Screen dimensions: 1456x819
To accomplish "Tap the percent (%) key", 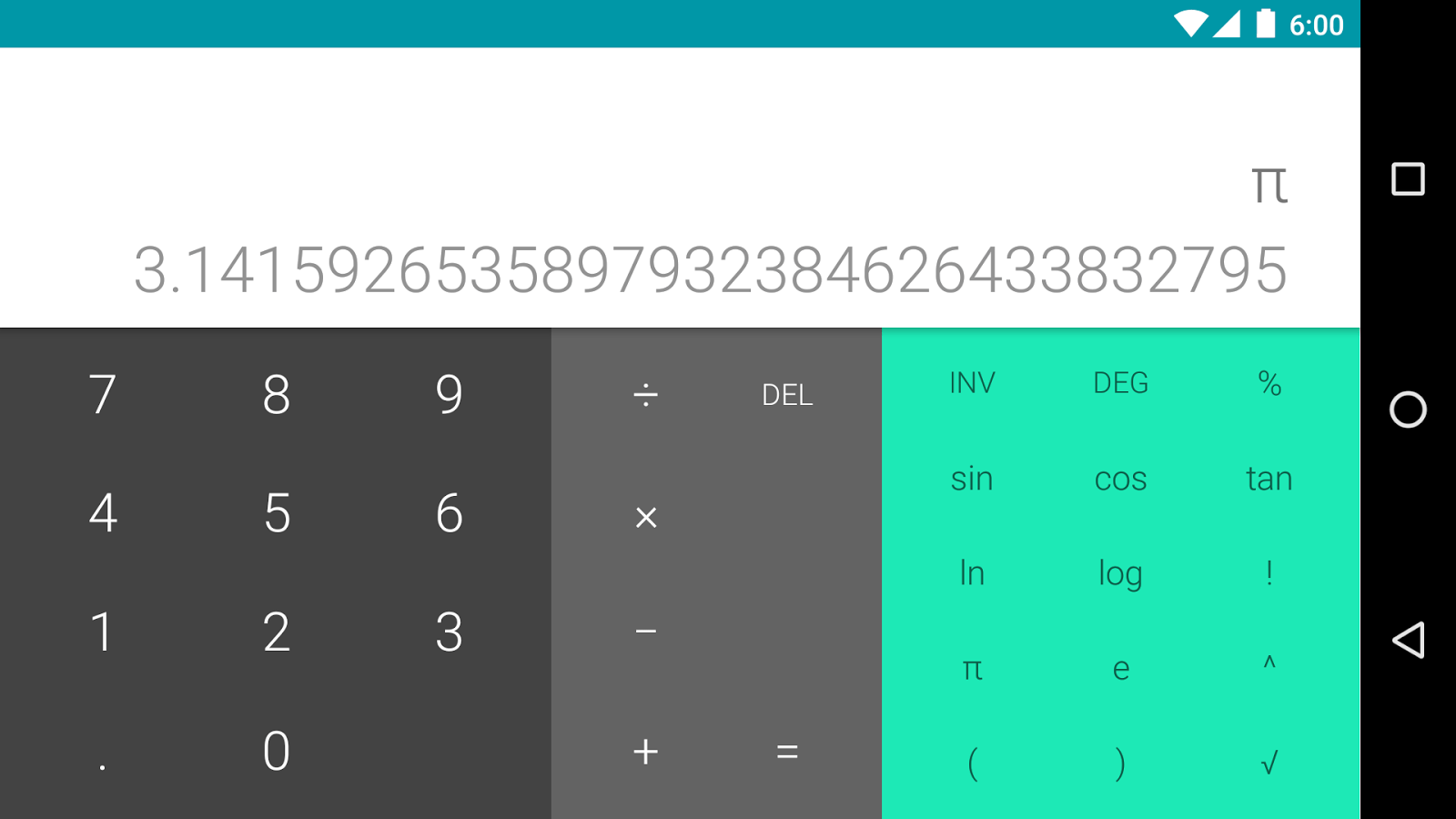I will pos(1270,383).
